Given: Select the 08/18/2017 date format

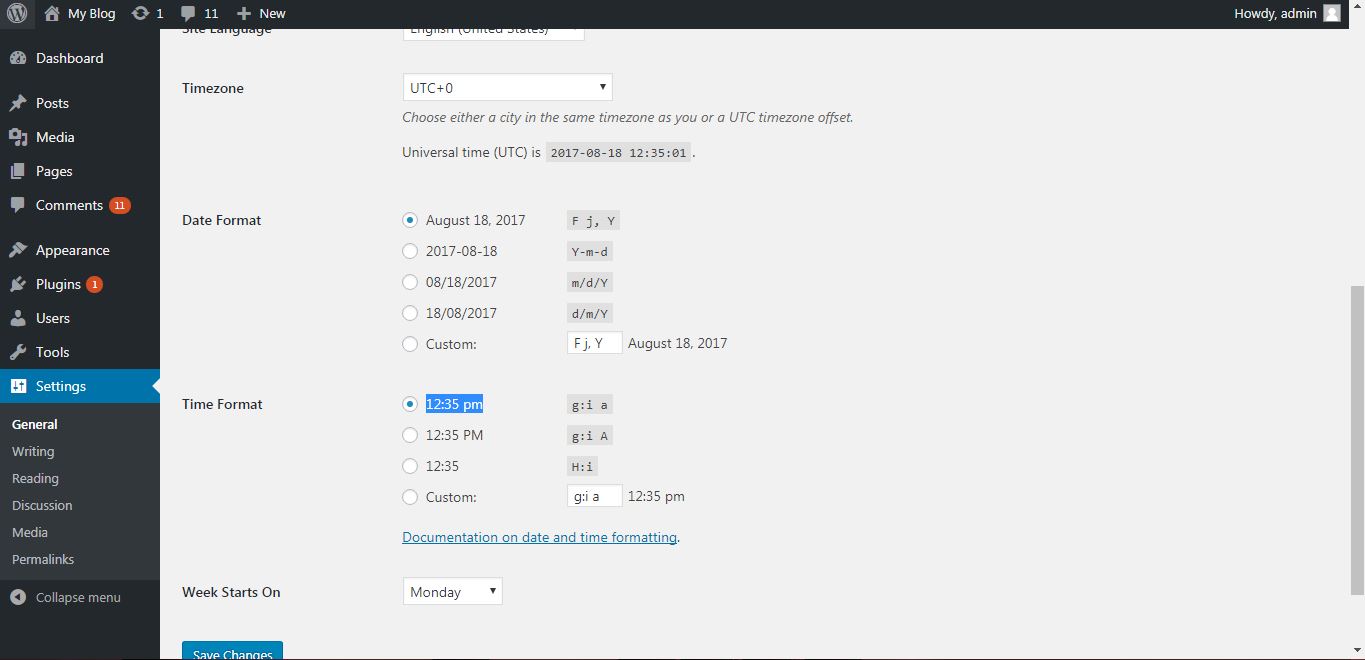Looking at the screenshot, I should click(410, 282).
